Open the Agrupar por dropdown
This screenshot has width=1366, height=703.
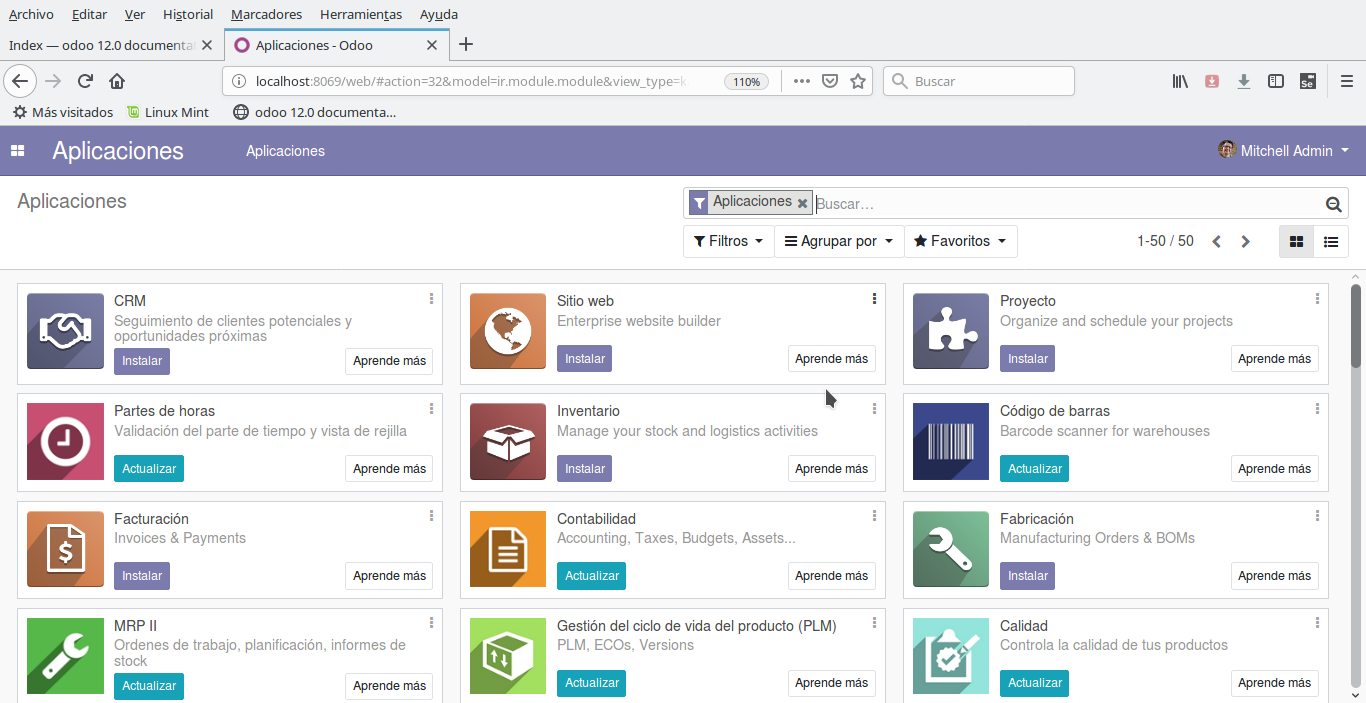[838, 241]
